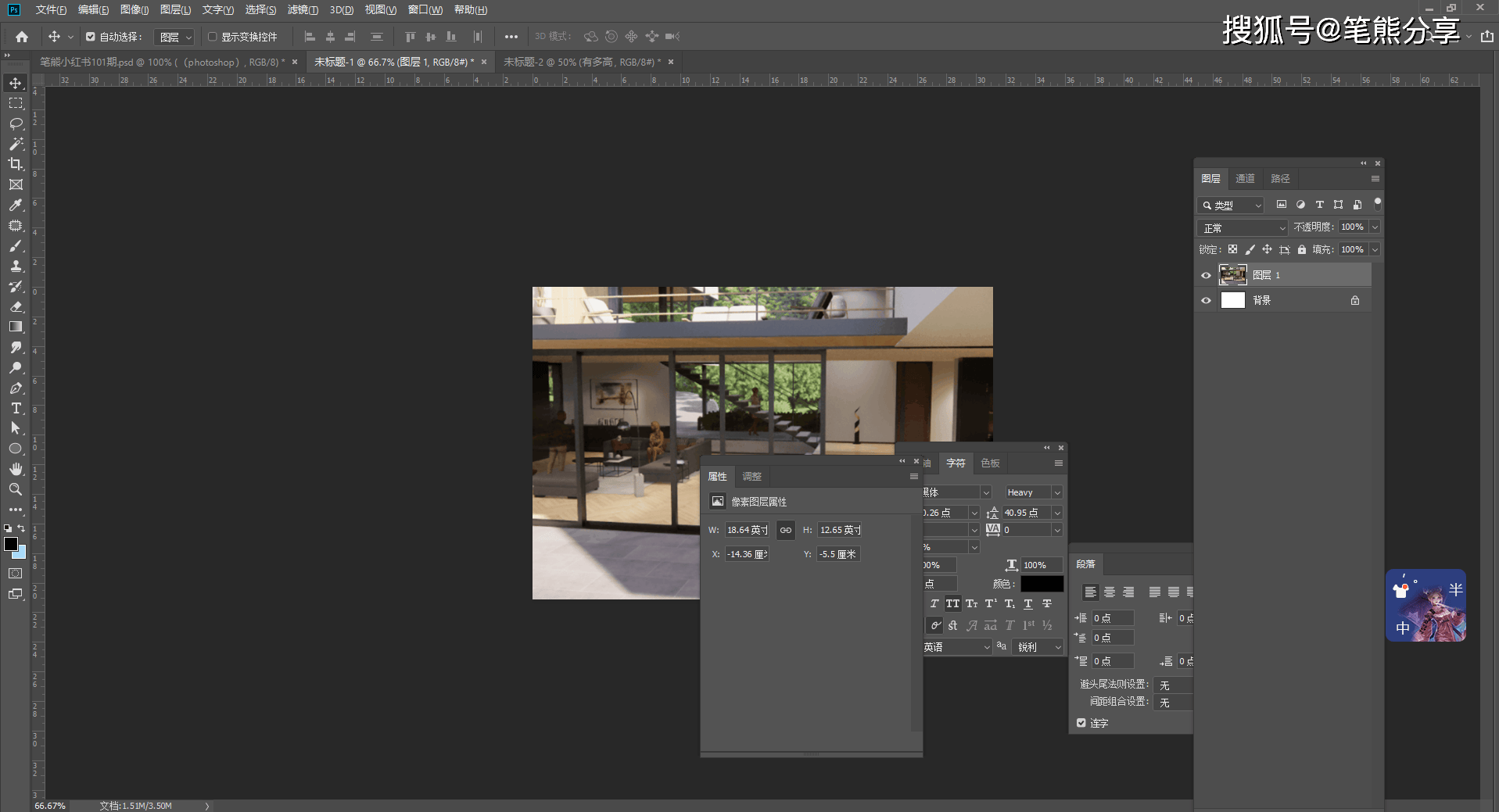The width and height of the screenshot is (1499, 812).
Task: Select the Zoom tool
Action: (16, 489)
